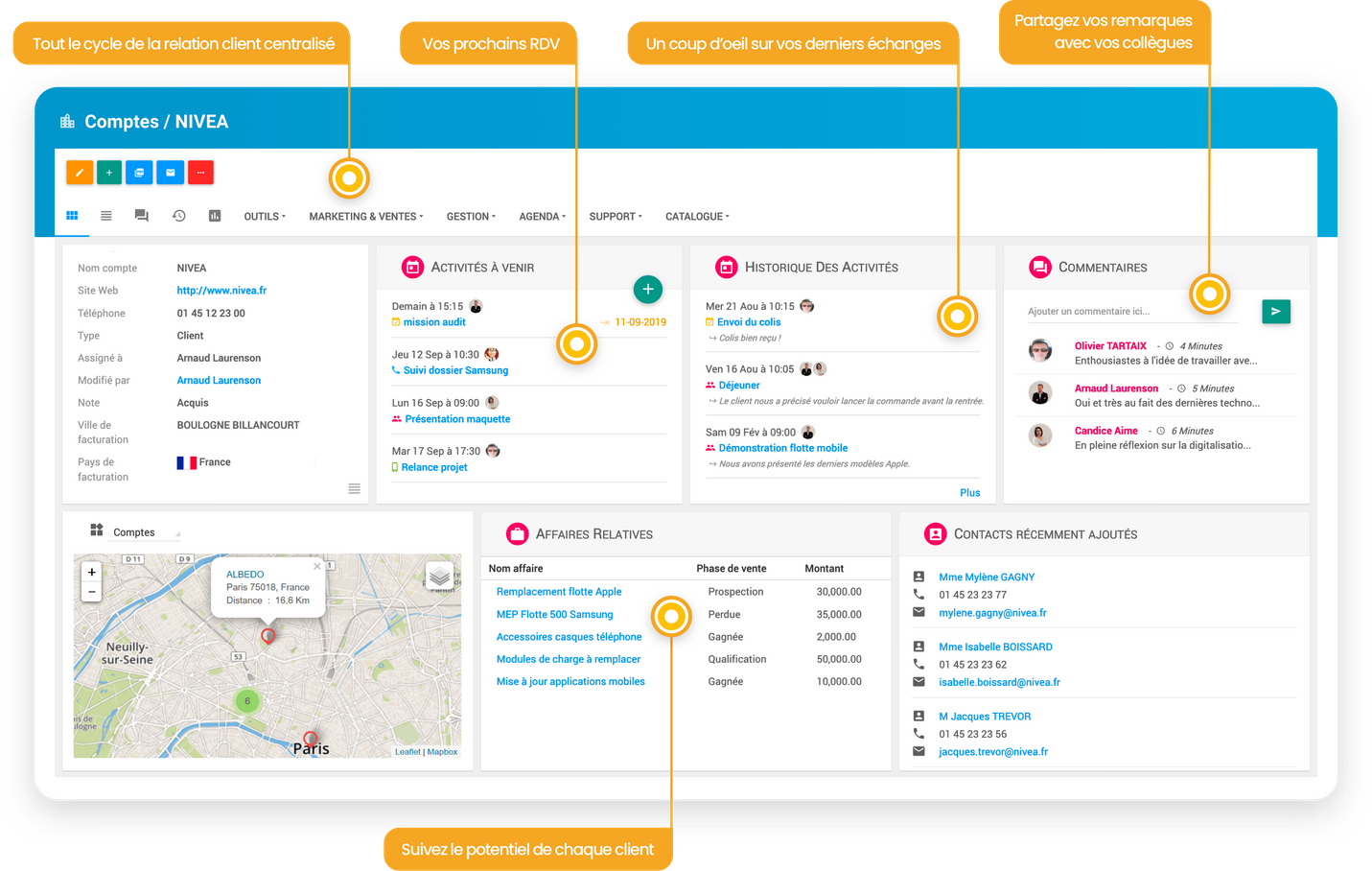Expand the SUPPORT menu

point(616,217)
